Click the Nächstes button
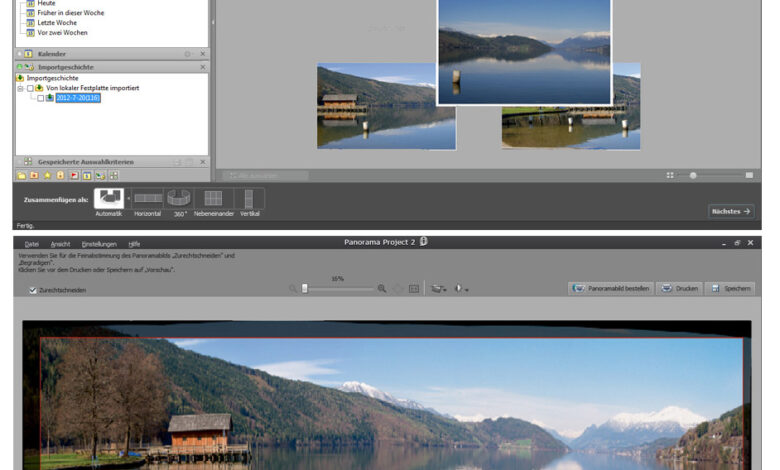Image resolution: width=780 pixels, height=470 pixels. [x=731, y=211]
